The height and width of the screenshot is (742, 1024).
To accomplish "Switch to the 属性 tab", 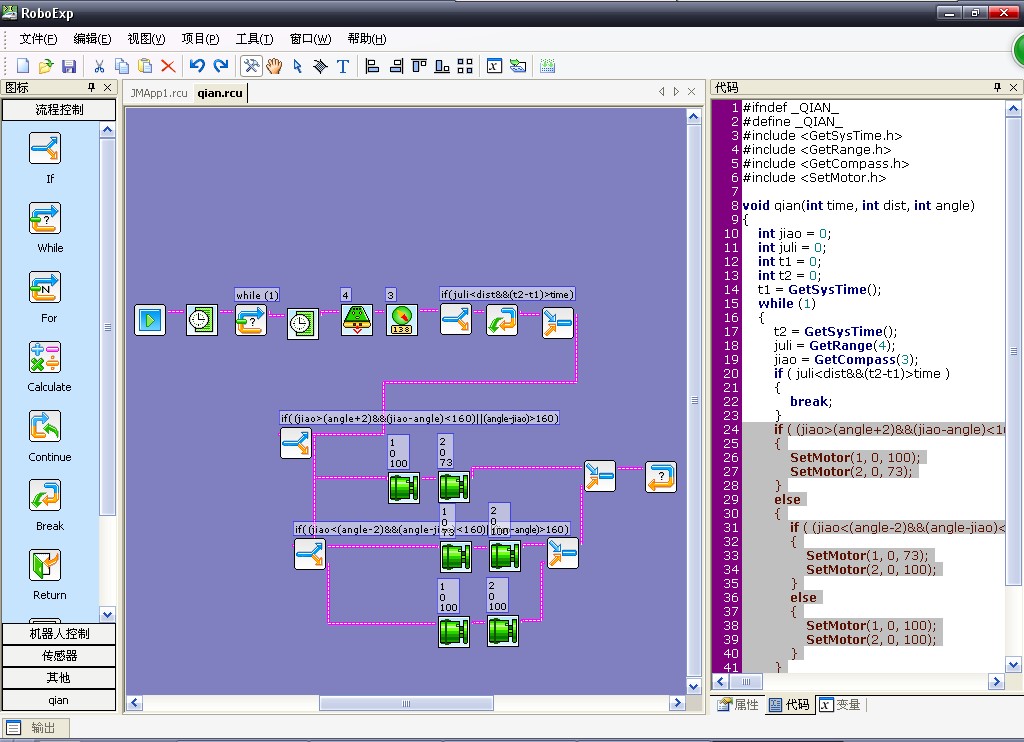I will click(x=739, y=705).
